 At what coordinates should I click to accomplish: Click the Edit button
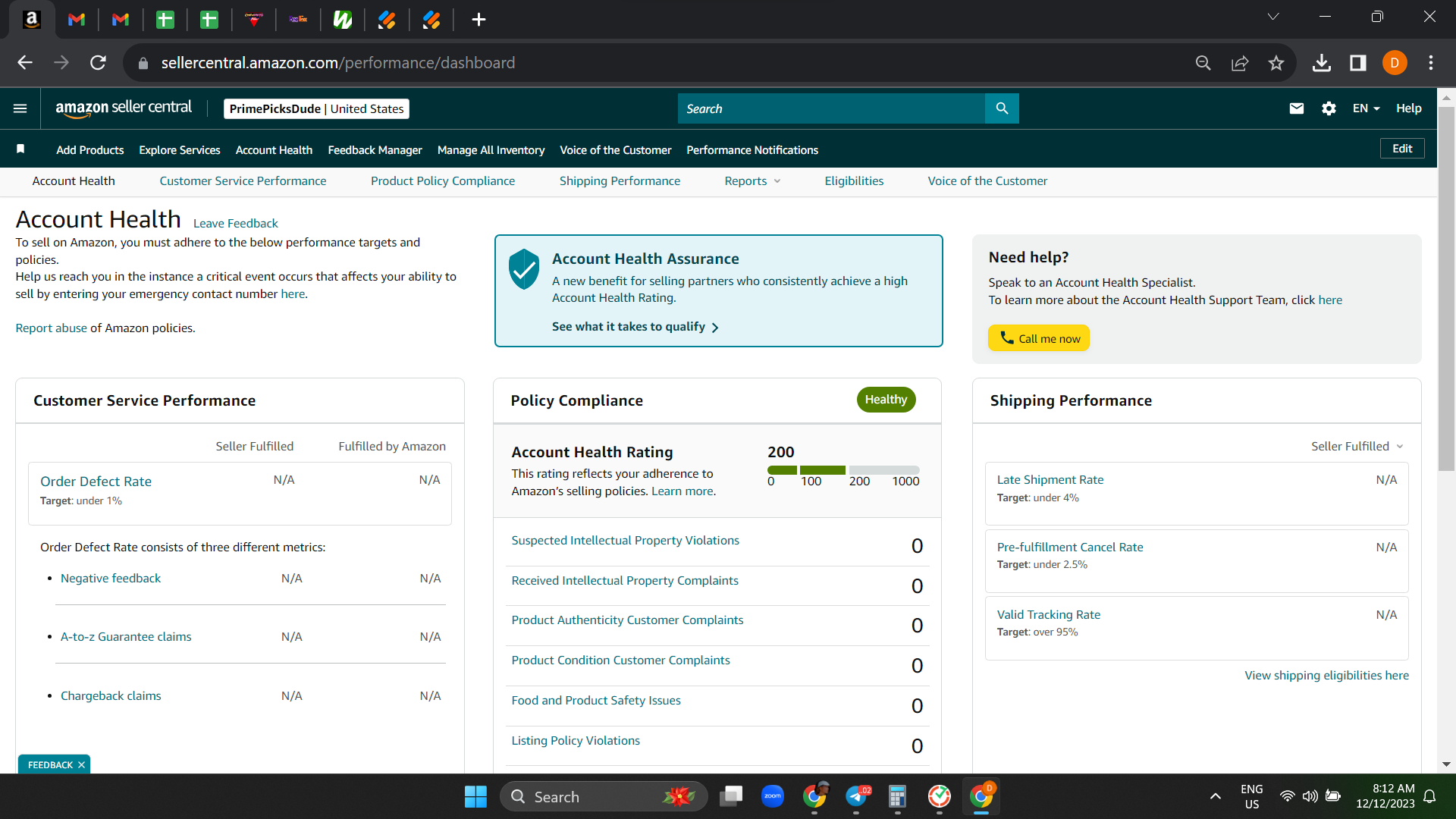(x=1402, y=149)
